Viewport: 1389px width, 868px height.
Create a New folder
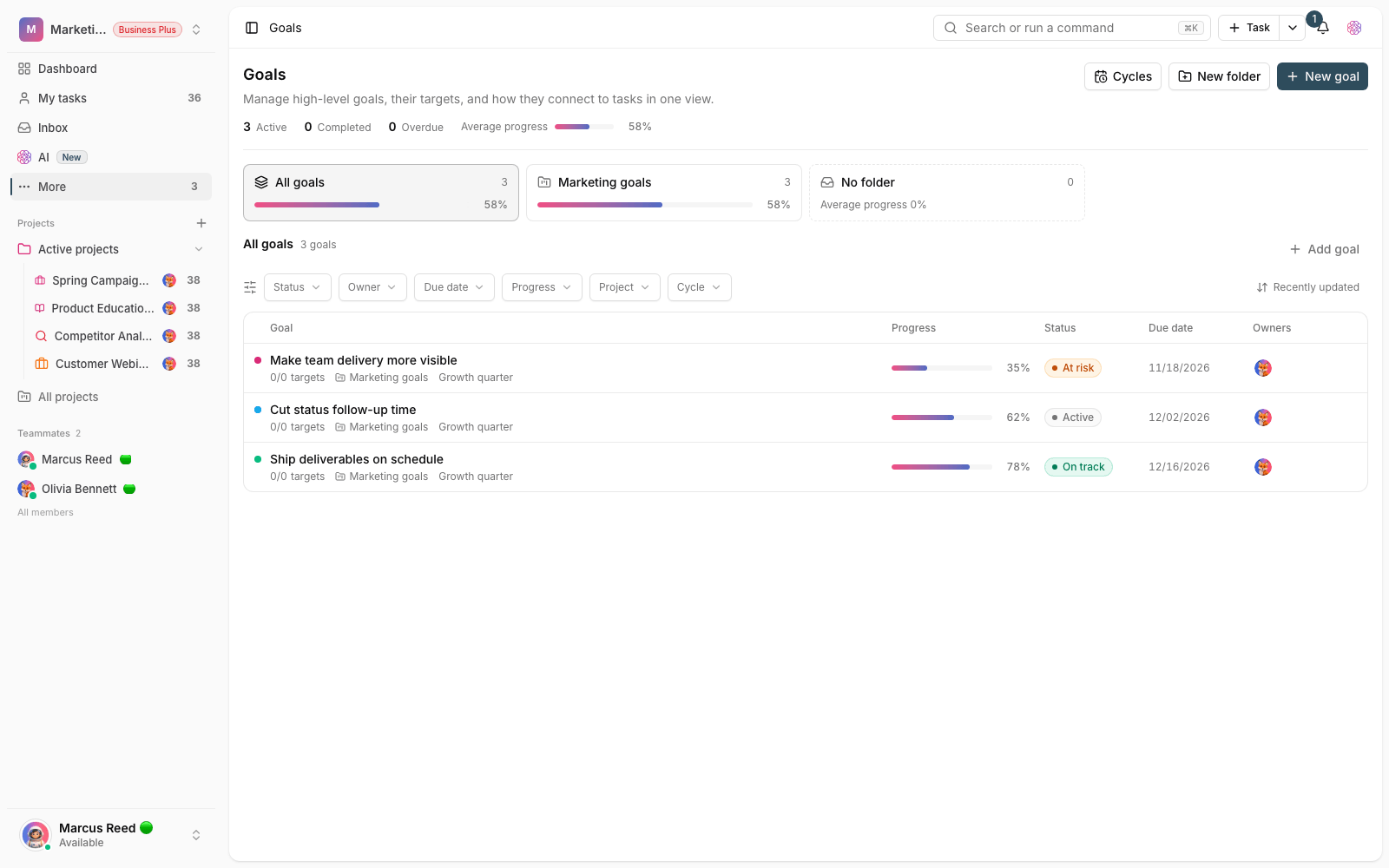pyautogui.click(x=1219, y=76)
